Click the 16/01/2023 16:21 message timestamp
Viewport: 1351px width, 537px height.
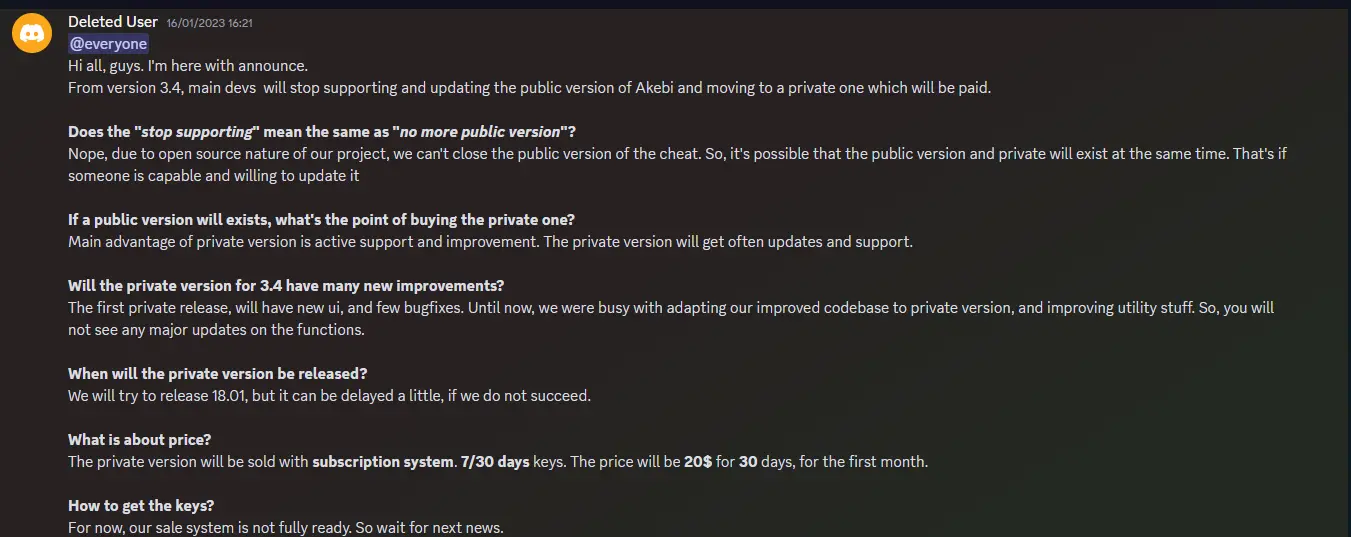(209, 23)
